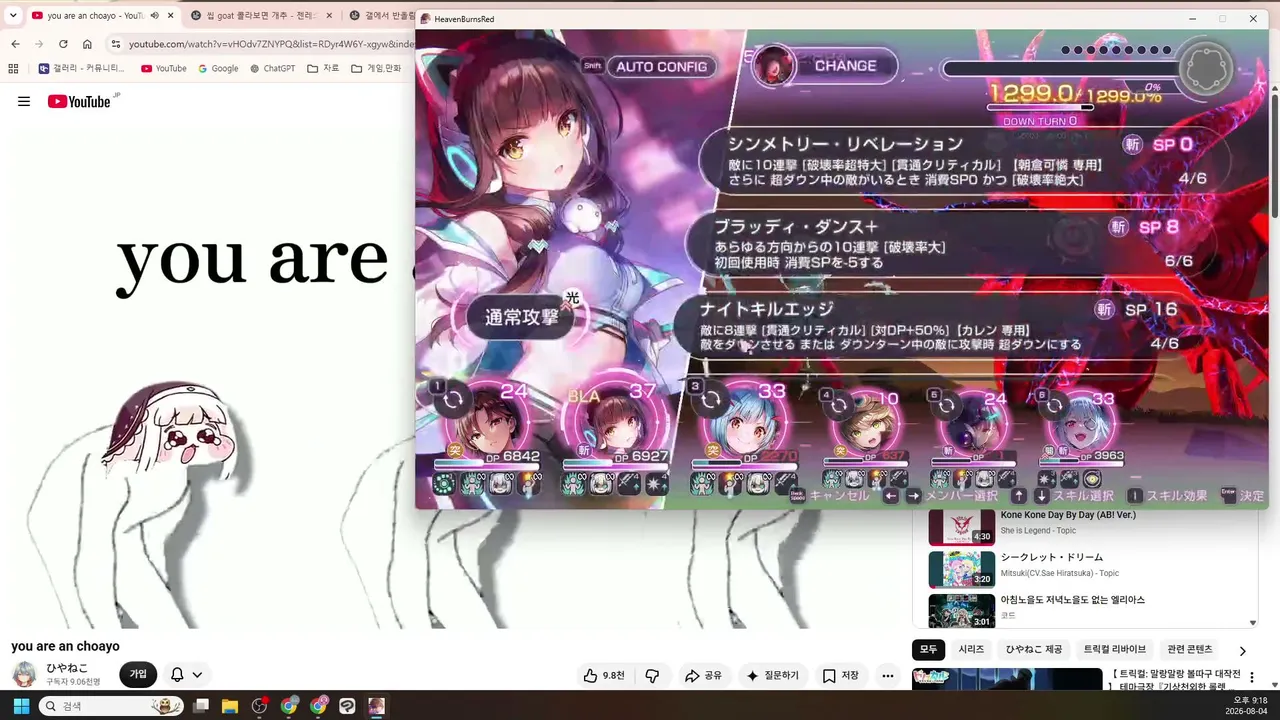The image size is (1280, 720).
Task: Click the 질문하기 ask button
Action: click(773, 676)
